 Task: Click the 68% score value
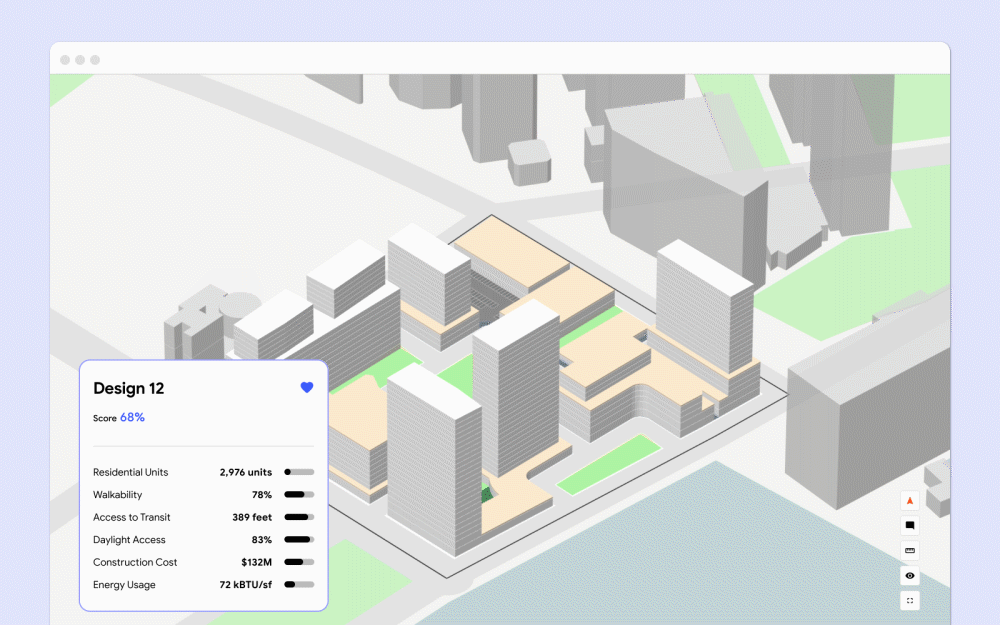pyautogui.click(x=132, y=417)
